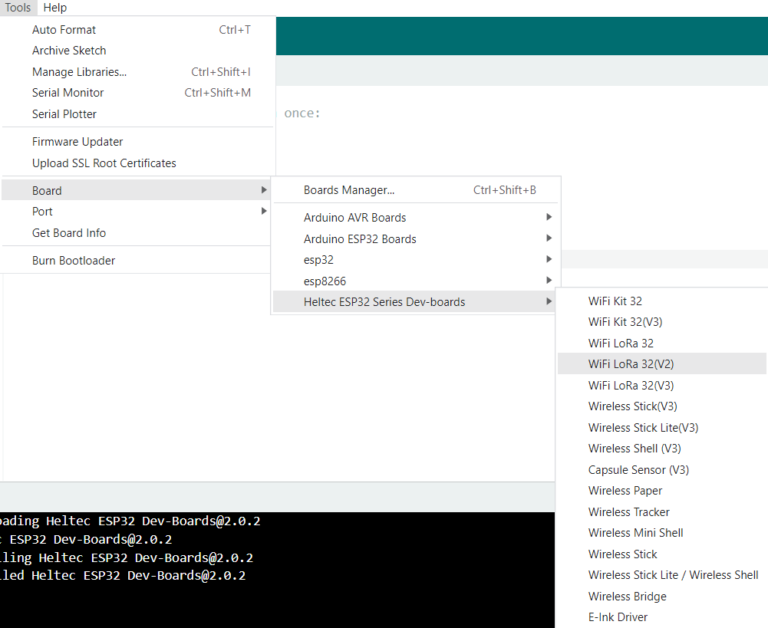Select WiFi Kit 32 board

tap(615, 301)
